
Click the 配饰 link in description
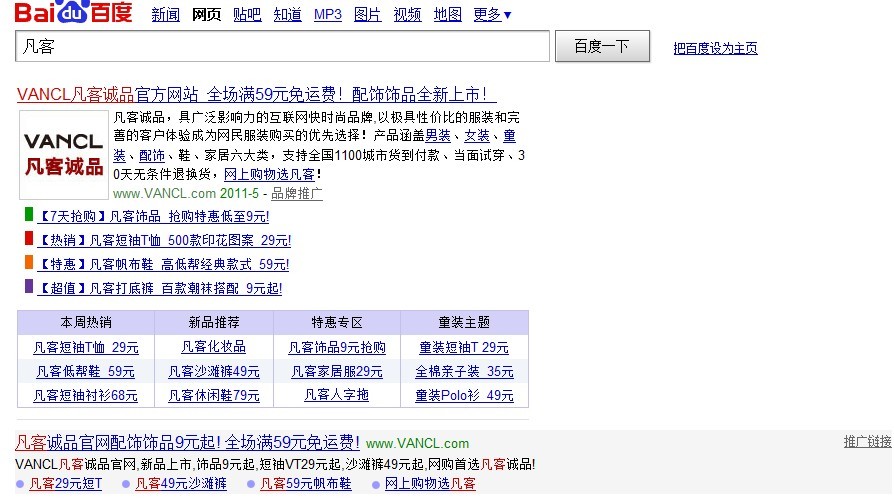[x=152, y=155]
